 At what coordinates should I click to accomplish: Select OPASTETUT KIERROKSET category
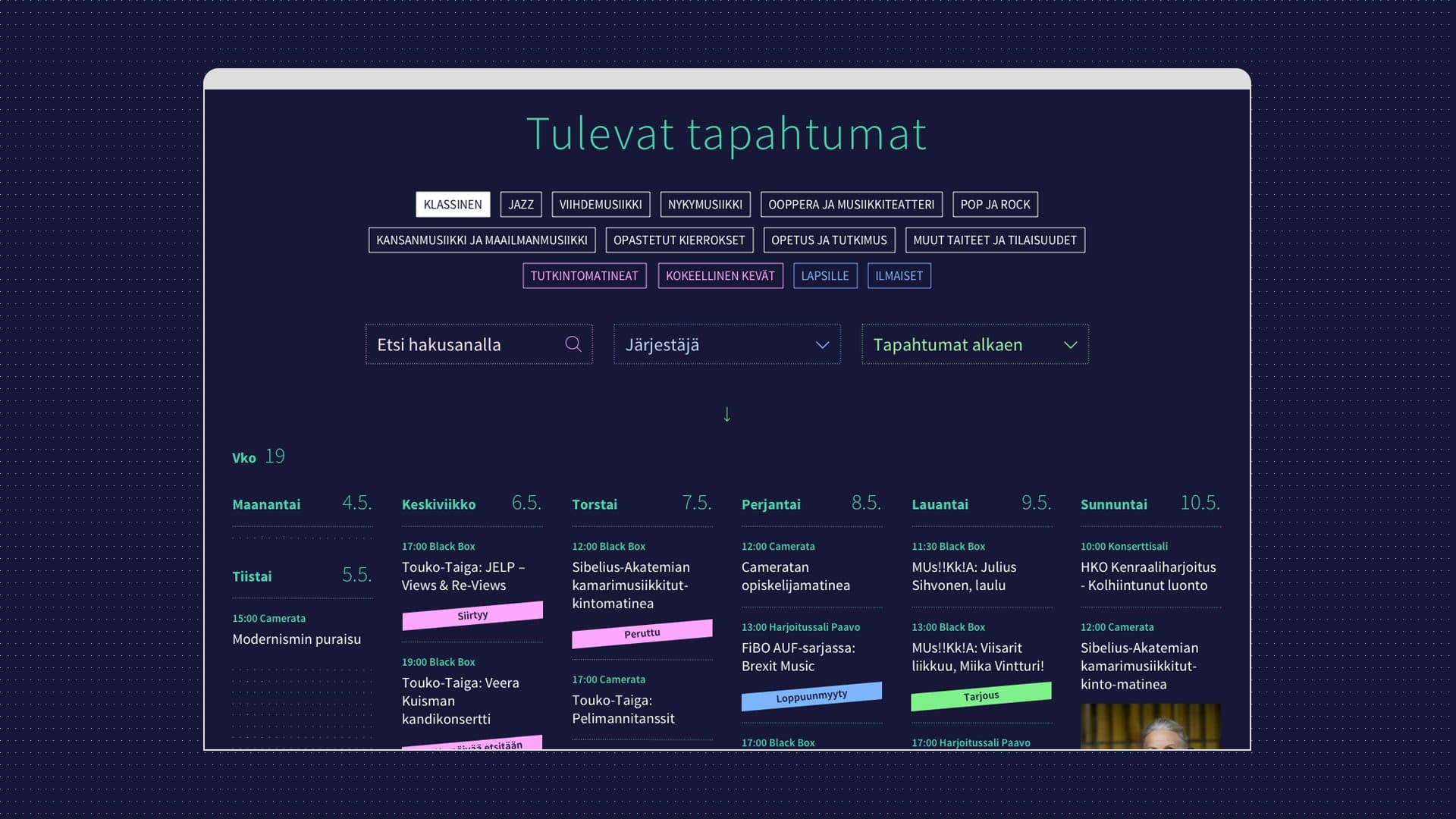tap(679, 240)
